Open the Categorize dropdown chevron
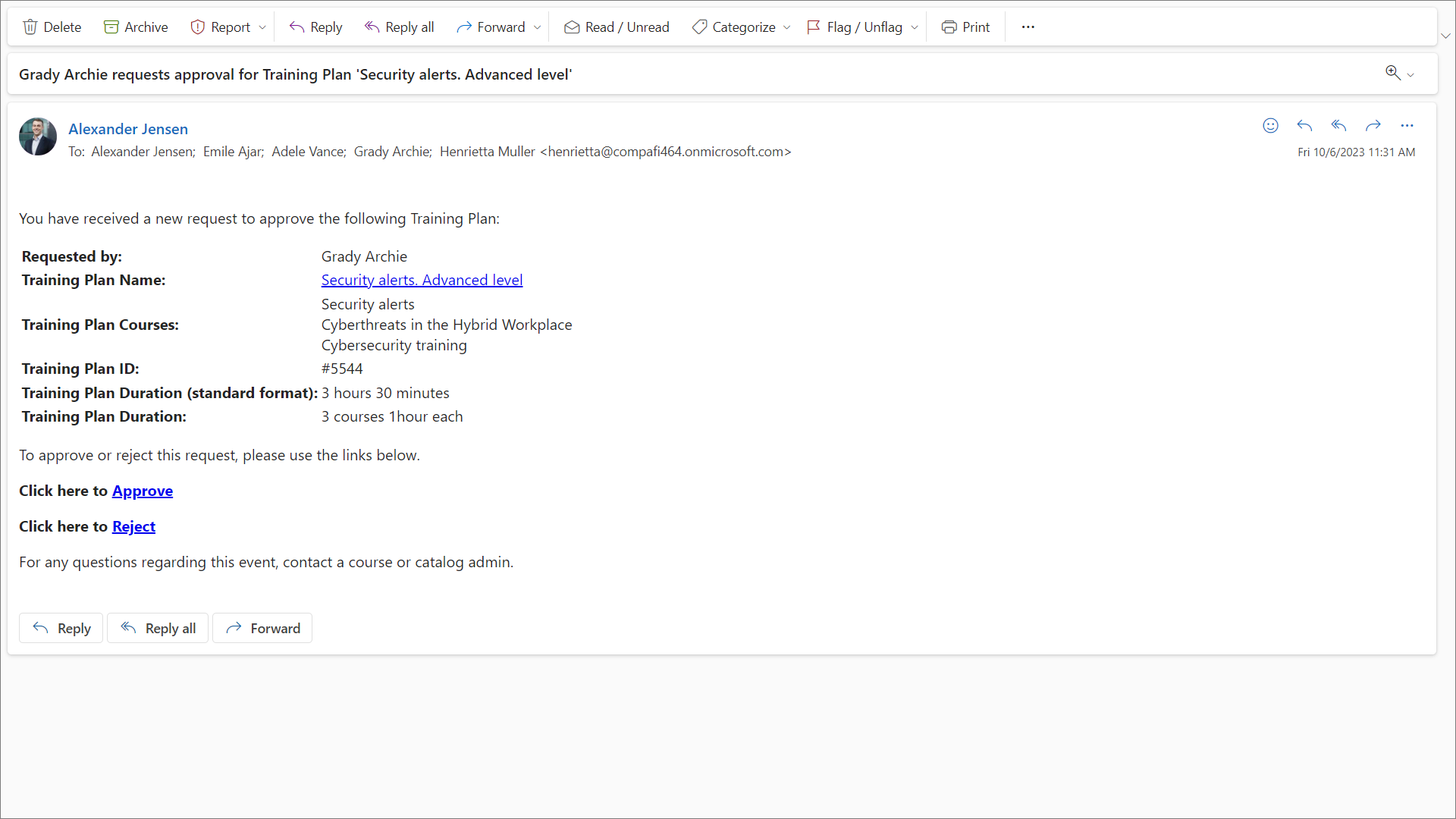 click(x=787, y=27)
